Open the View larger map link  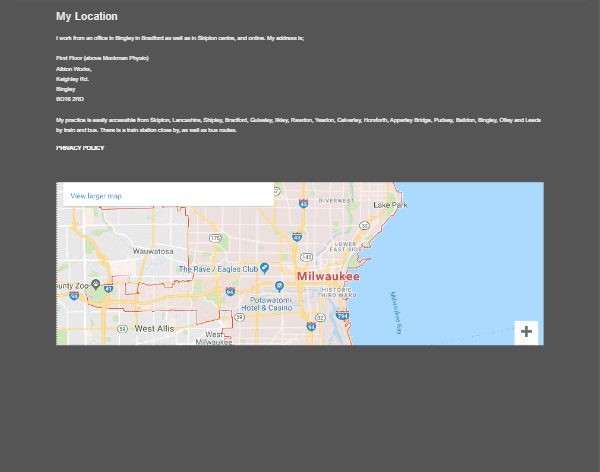click(x=96, y=196)
